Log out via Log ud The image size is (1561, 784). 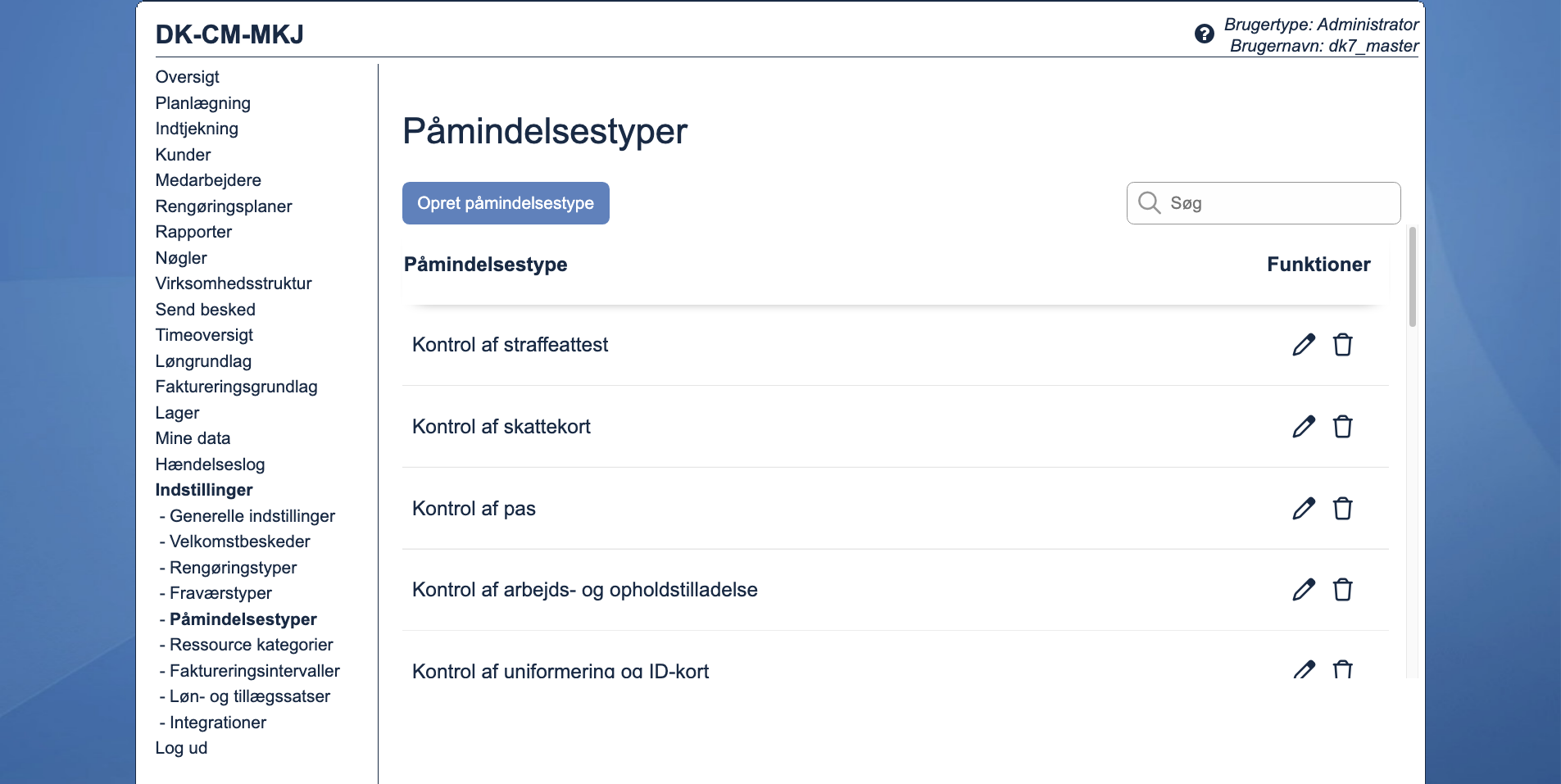[x=181, y=747]
